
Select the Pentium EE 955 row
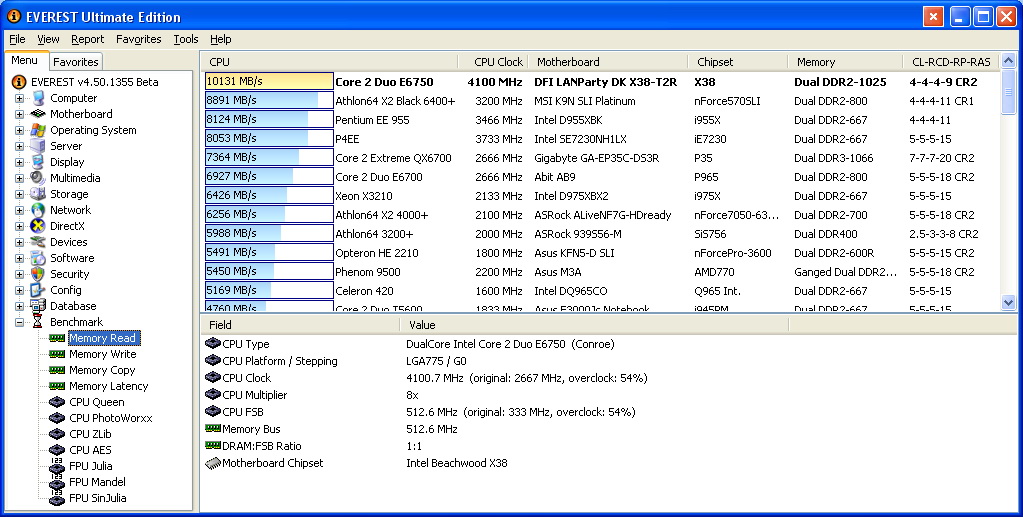click(602, 119)
